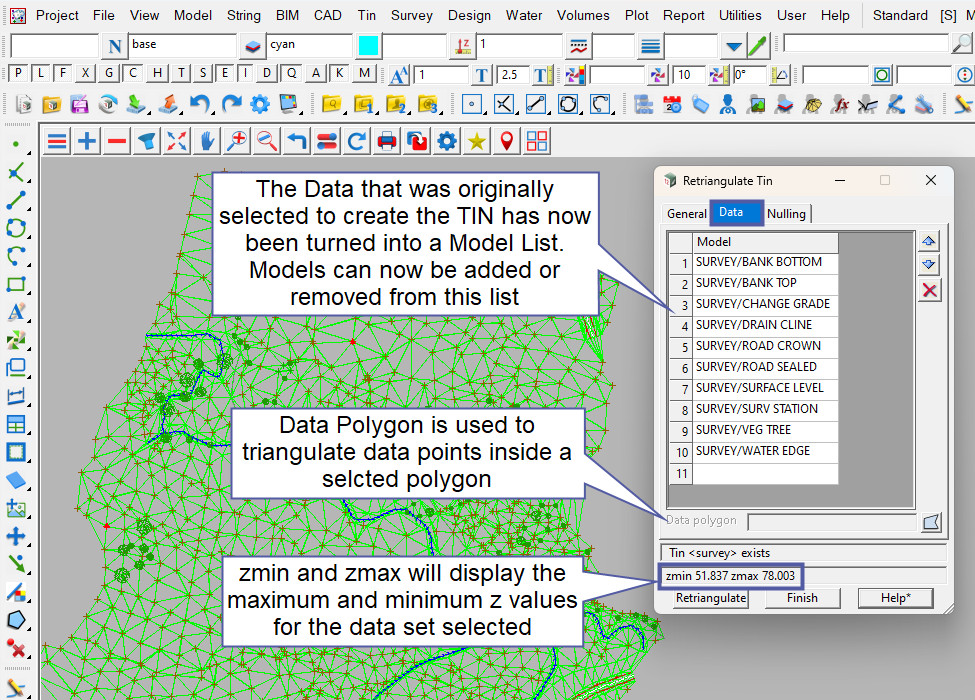The image size is (975, 700).
Task: Click the red location pin icon
Action: pos(507,141)
